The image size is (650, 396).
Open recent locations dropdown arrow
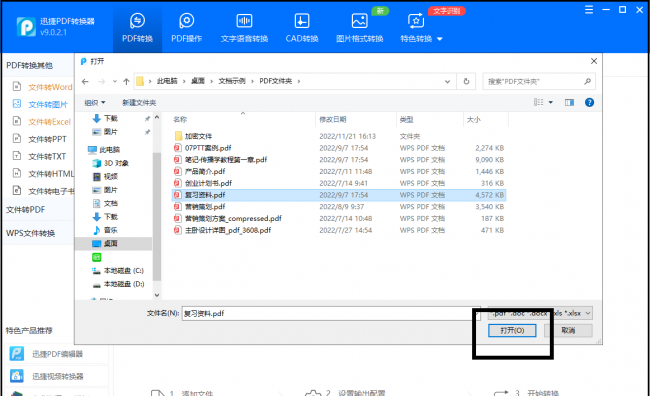tap(115, 81)
